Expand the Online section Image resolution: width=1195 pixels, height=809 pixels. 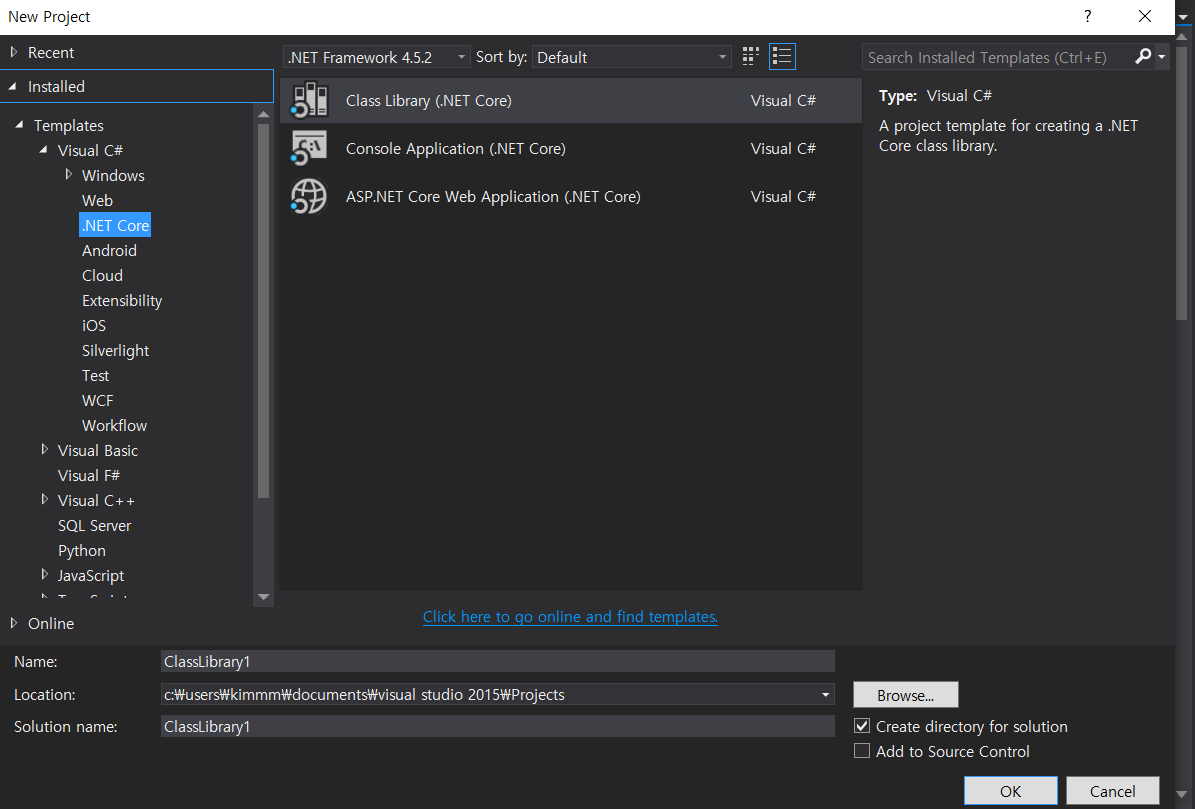(14, 622)
